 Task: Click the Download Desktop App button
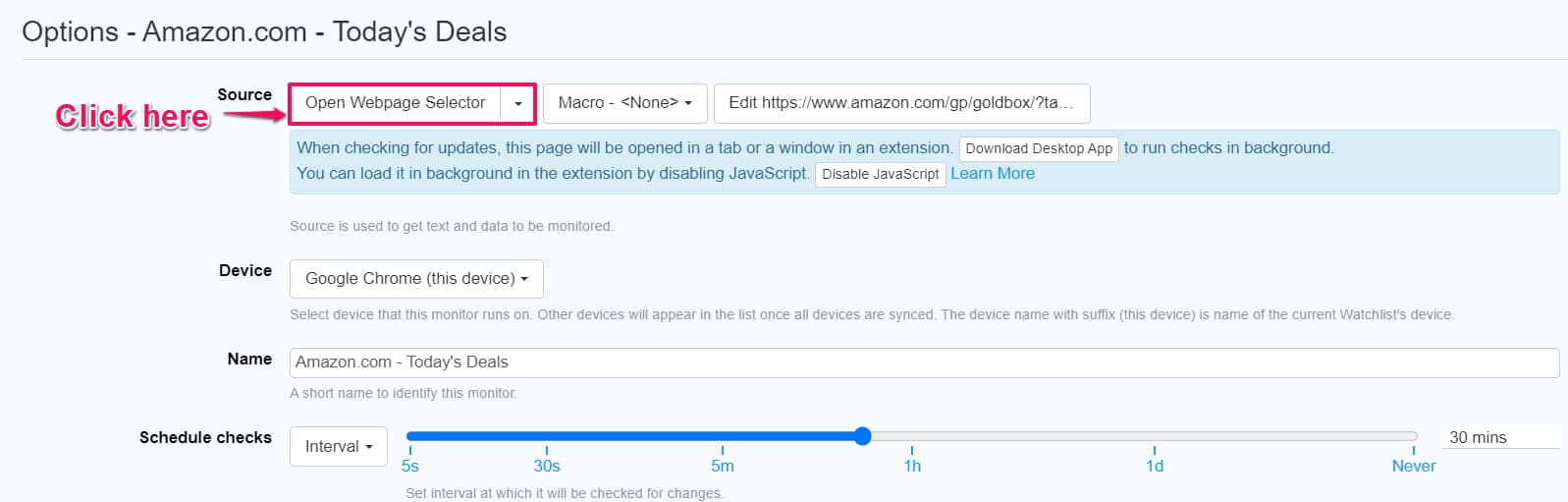coord(1038,148)
